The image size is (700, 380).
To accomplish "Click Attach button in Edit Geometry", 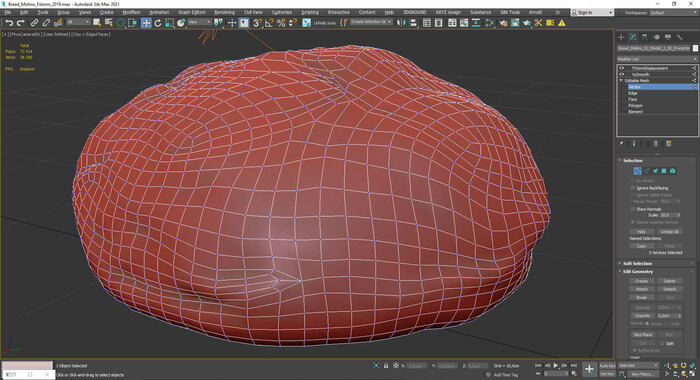I will (642, 289).
